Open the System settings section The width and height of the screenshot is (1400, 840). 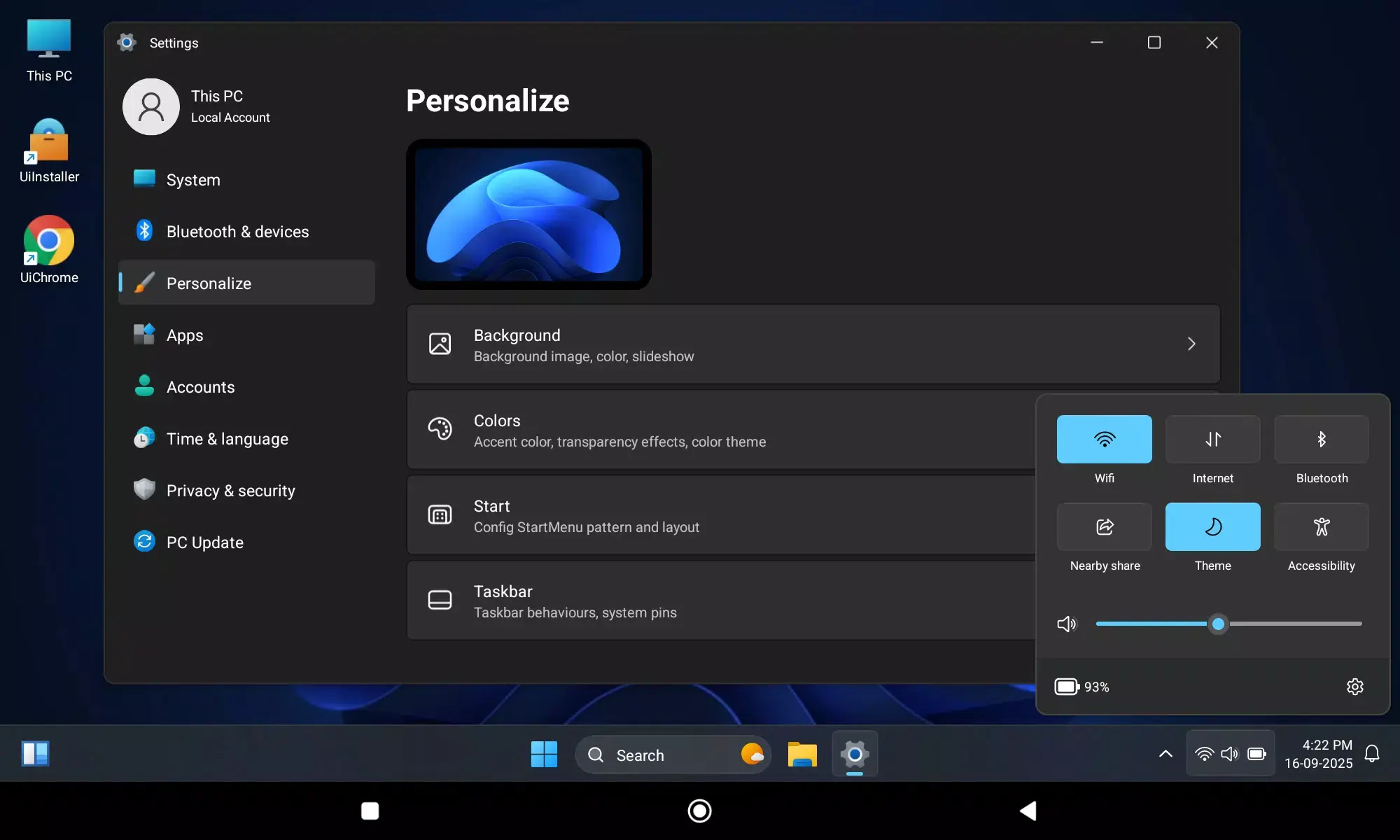click(x=192, y=179)
